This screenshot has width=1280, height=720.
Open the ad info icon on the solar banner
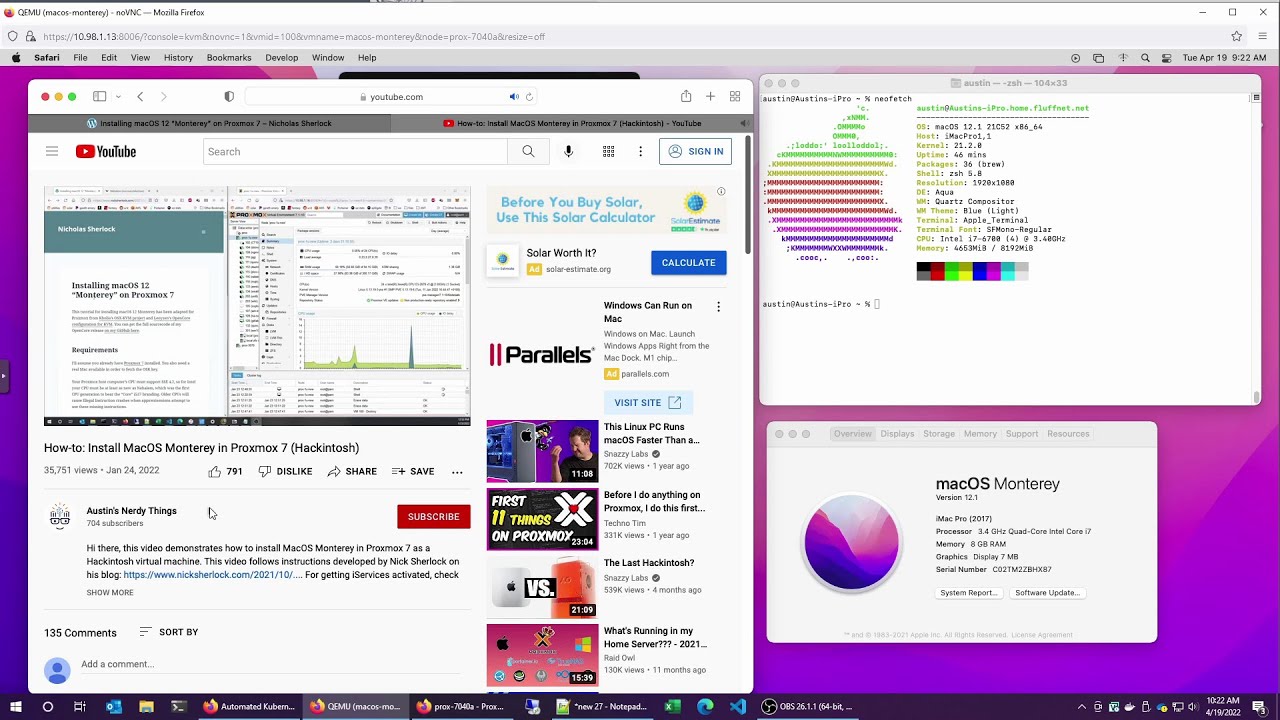click(x=721, y=191)
